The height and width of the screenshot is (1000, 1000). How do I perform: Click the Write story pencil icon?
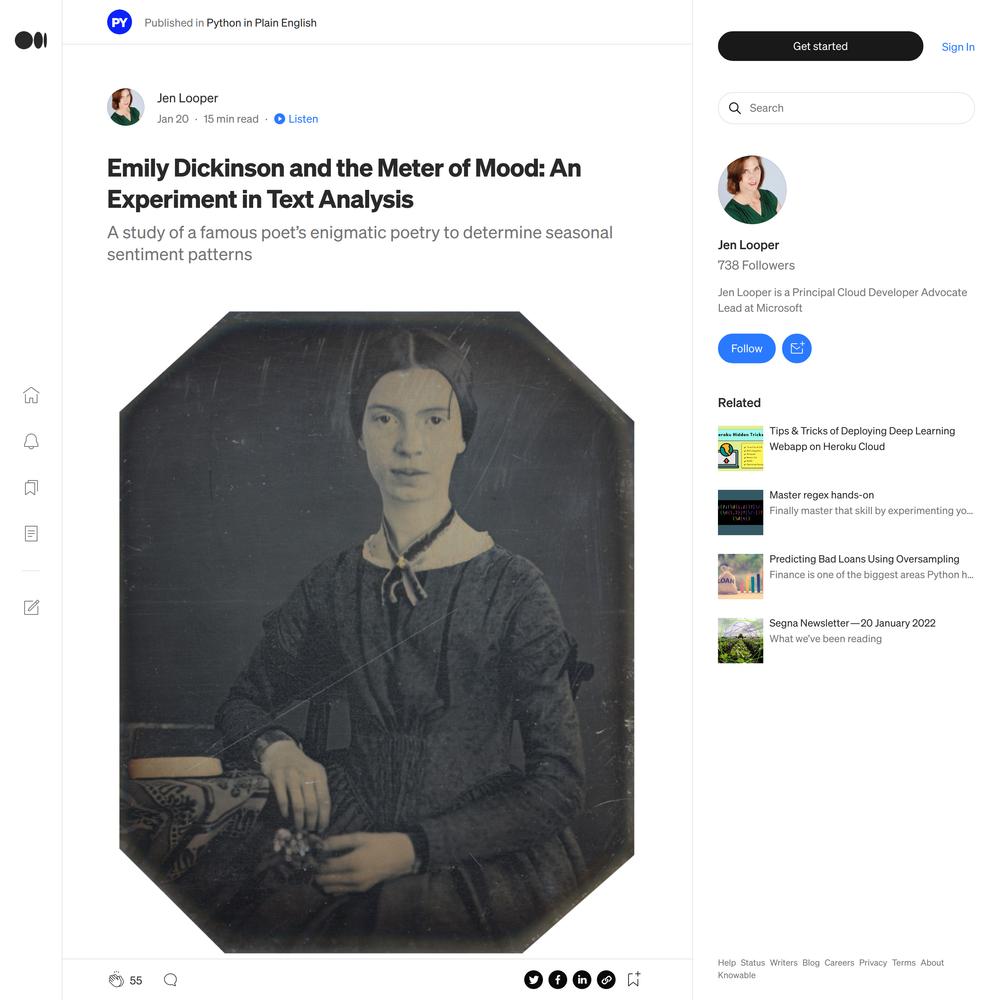click(31, 607)
